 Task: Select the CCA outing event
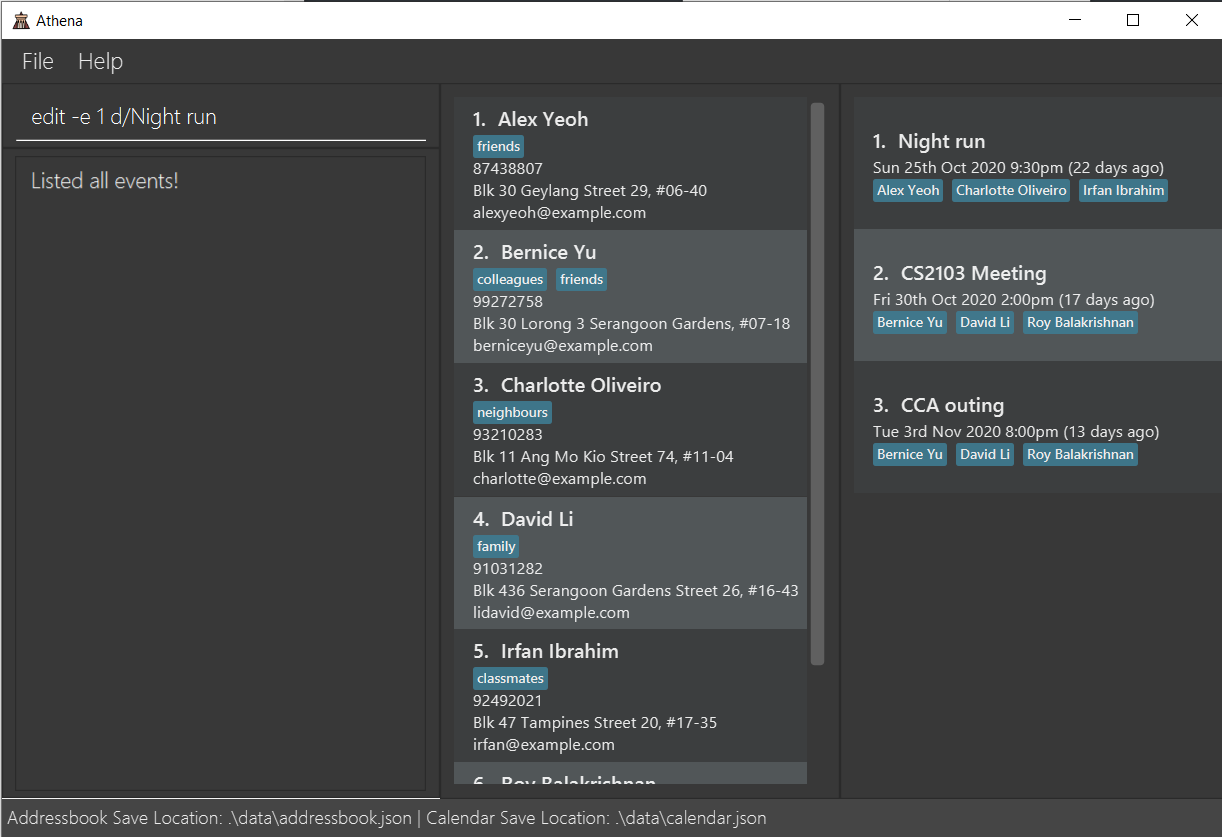pyautogui.click(x=1037, y=427)
